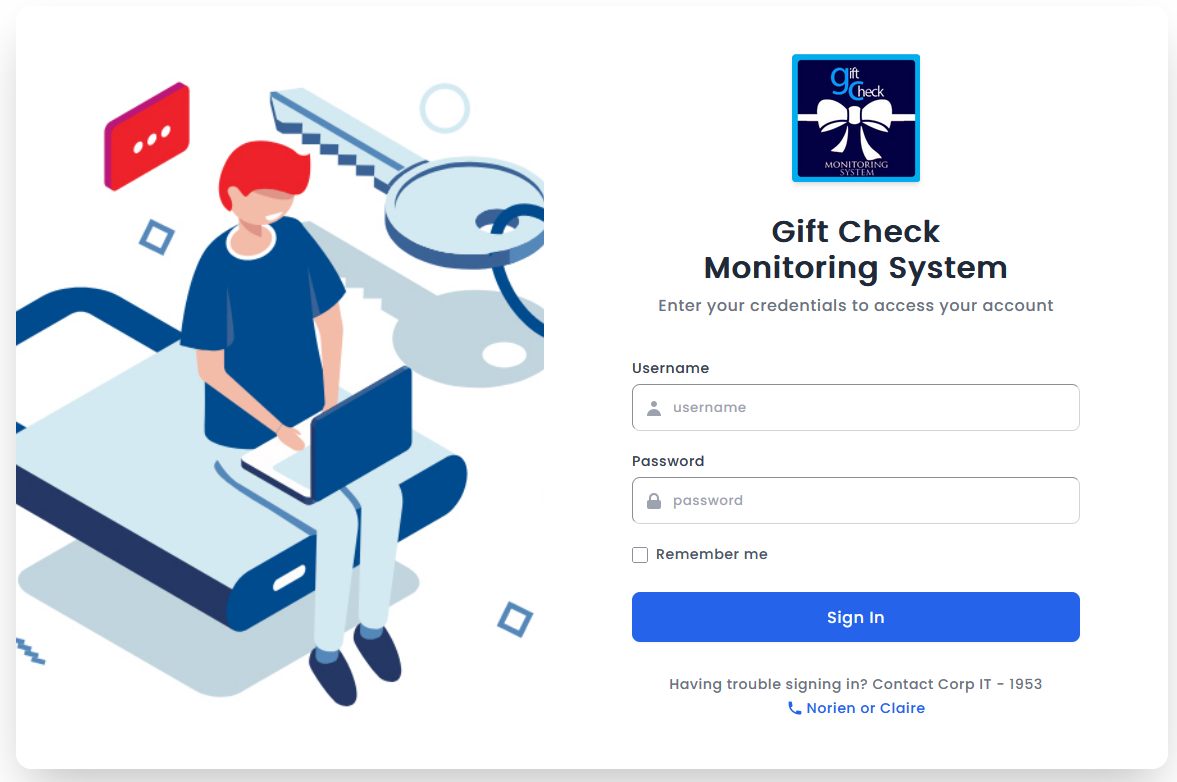Open the Norien or Claire contact link
This screenshot has height=782, width=1177.
[865, 708]
